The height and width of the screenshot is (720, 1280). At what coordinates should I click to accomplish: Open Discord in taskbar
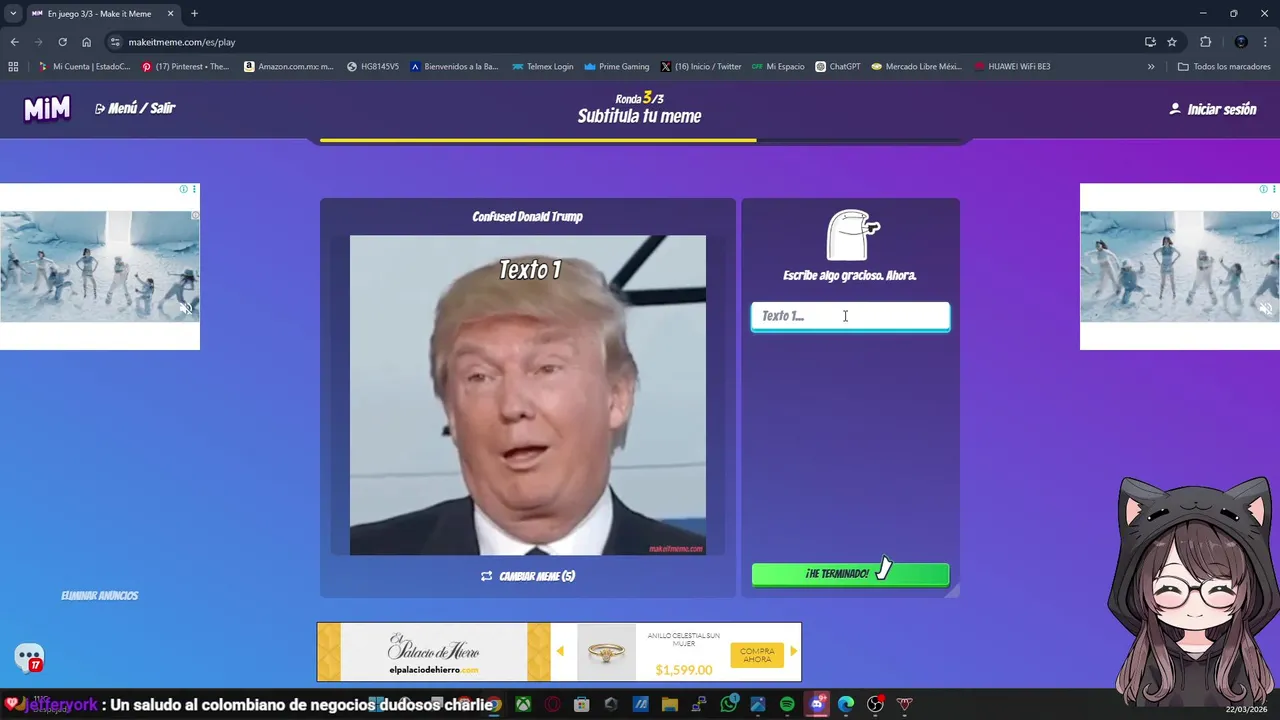pyautogui.click(x=817, y=704)
